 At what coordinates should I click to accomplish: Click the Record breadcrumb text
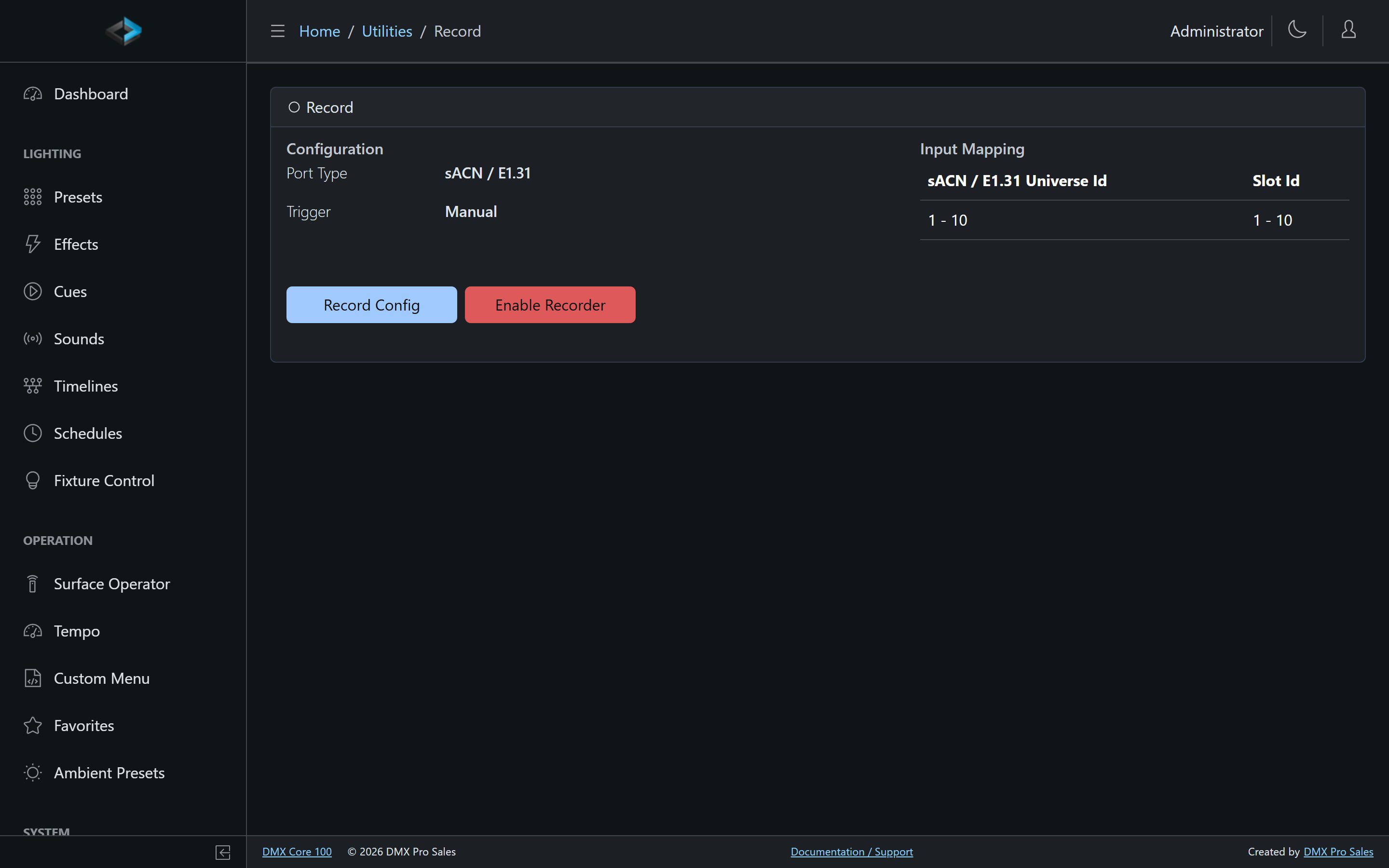[x=457, y=31]
